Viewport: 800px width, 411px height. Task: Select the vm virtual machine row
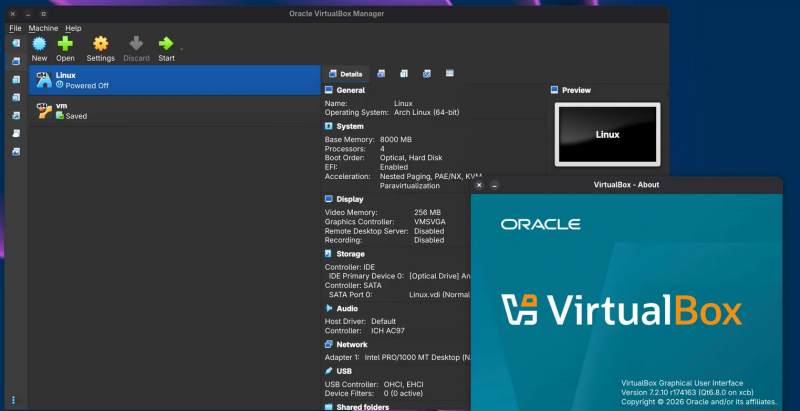point(174,111)
